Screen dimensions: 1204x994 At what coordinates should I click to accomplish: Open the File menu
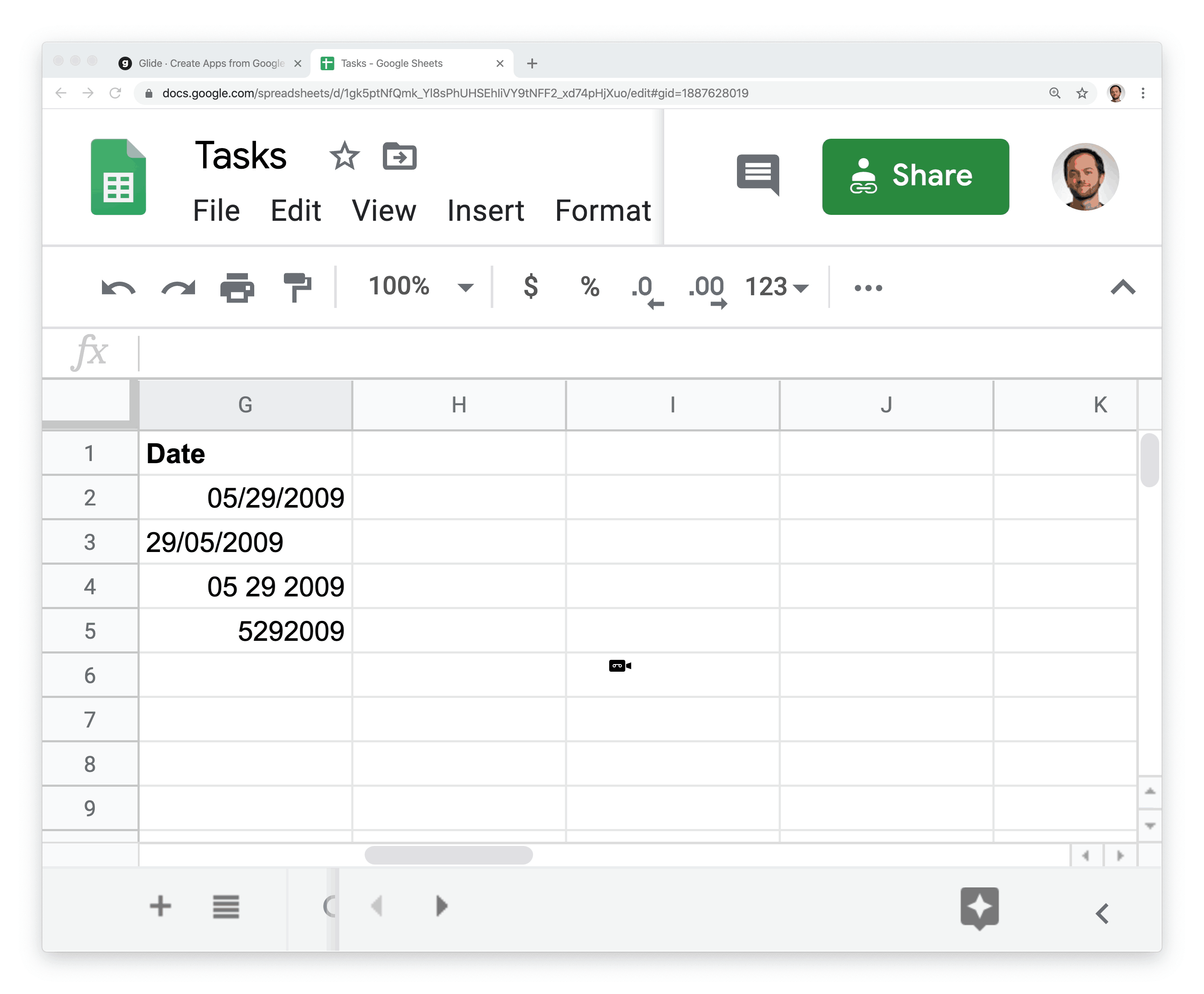216,211
